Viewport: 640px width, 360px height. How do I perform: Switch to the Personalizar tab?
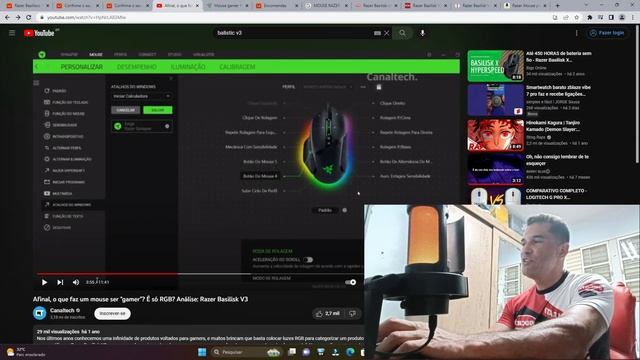pyautogui.click(x=82, y=67)
